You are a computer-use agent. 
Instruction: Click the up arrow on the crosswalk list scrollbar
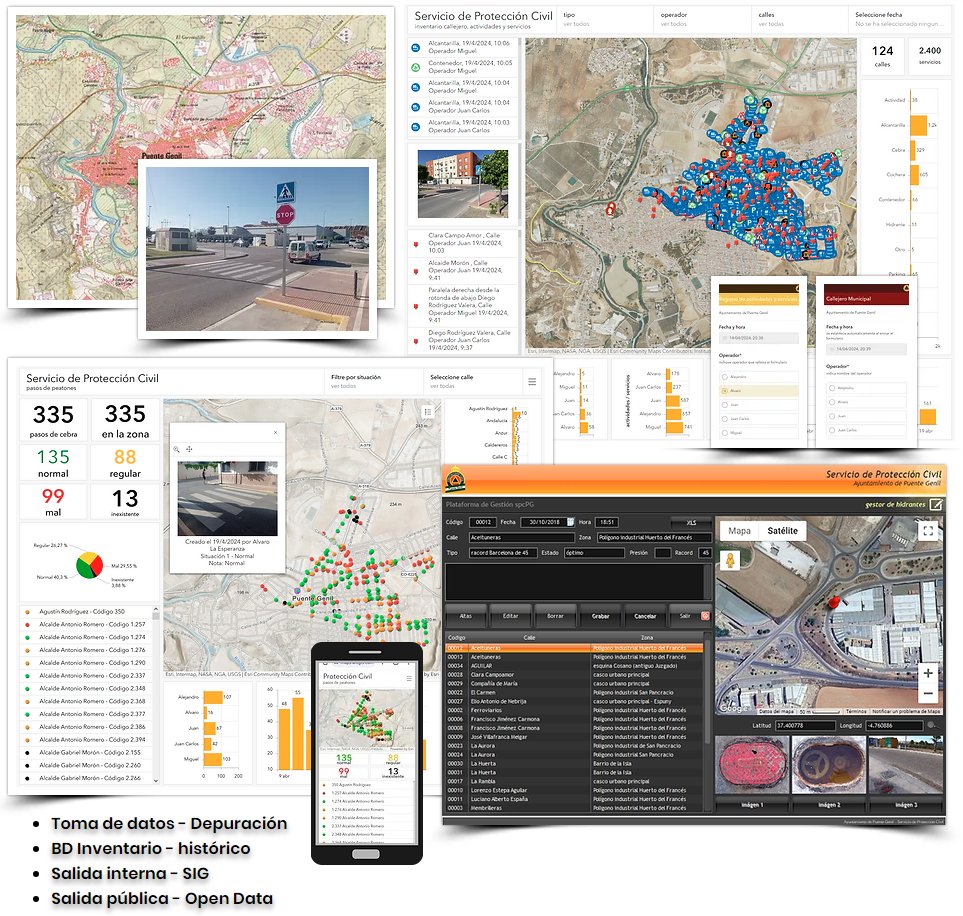156,610
